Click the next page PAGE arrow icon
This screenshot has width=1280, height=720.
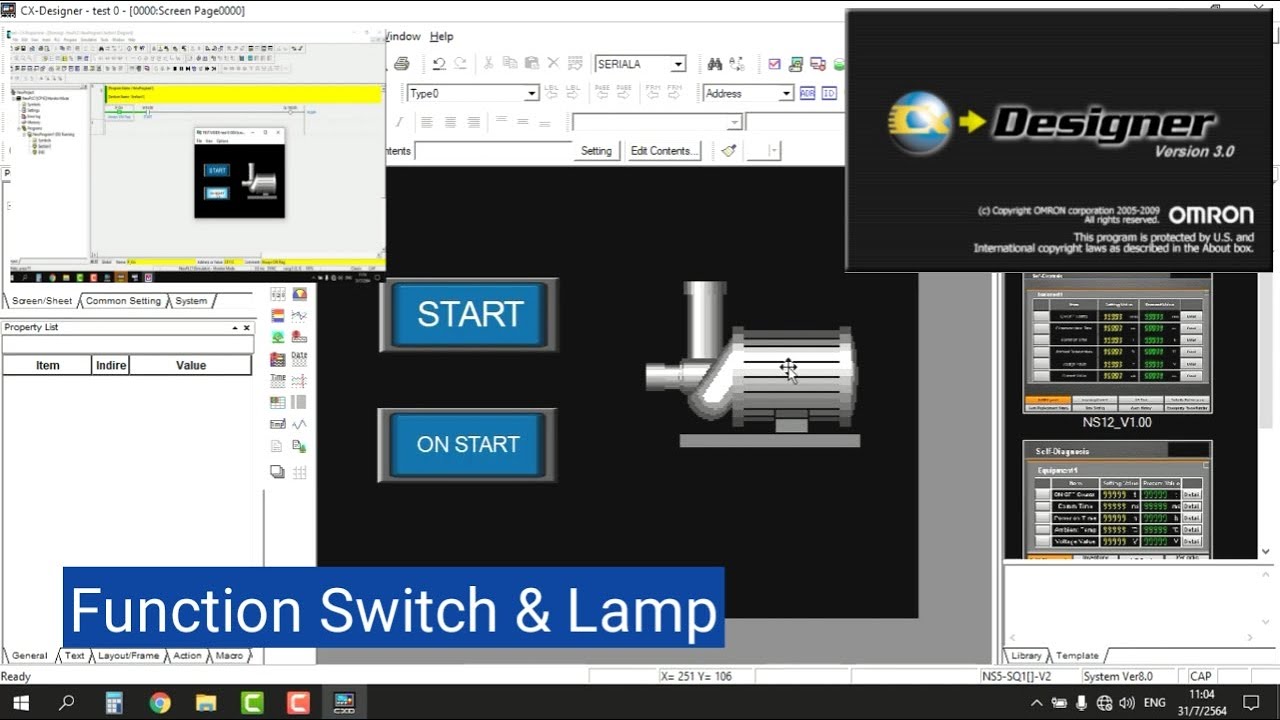[x=624, y=92]
